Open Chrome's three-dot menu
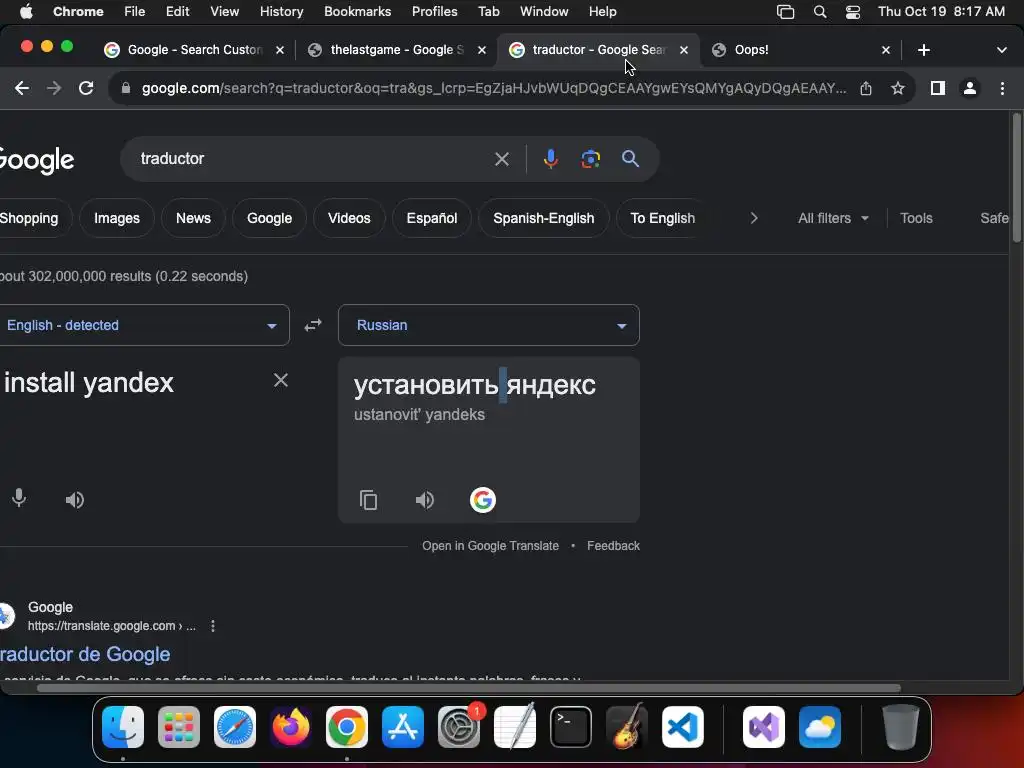This screenshot has width=1024, height=768. pyautogui.click(x=1002, y=88)
